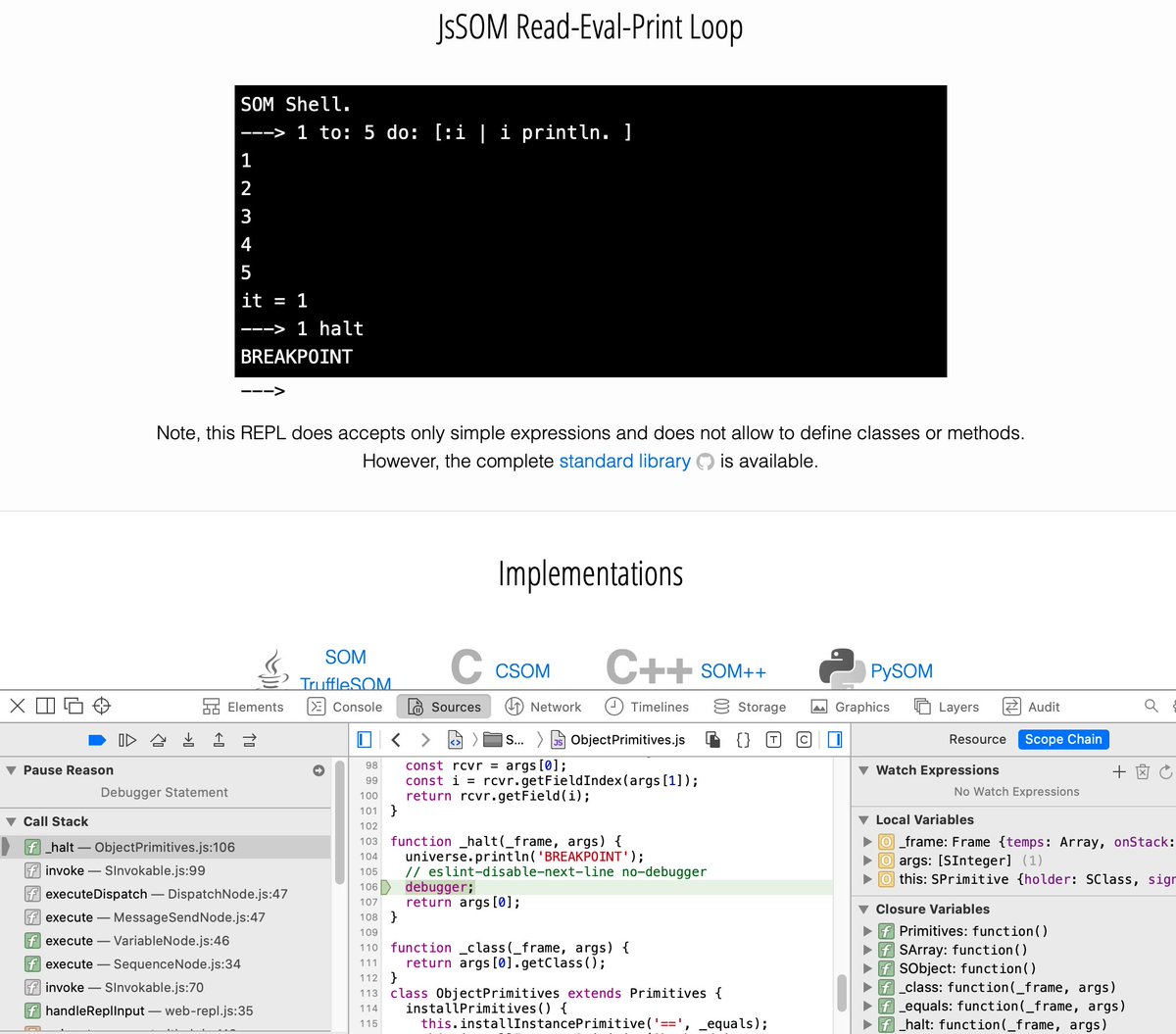1176x1034 pixels.
Task: Select the execute — VariableNode.js:46 frame
Action: [167, 941]
